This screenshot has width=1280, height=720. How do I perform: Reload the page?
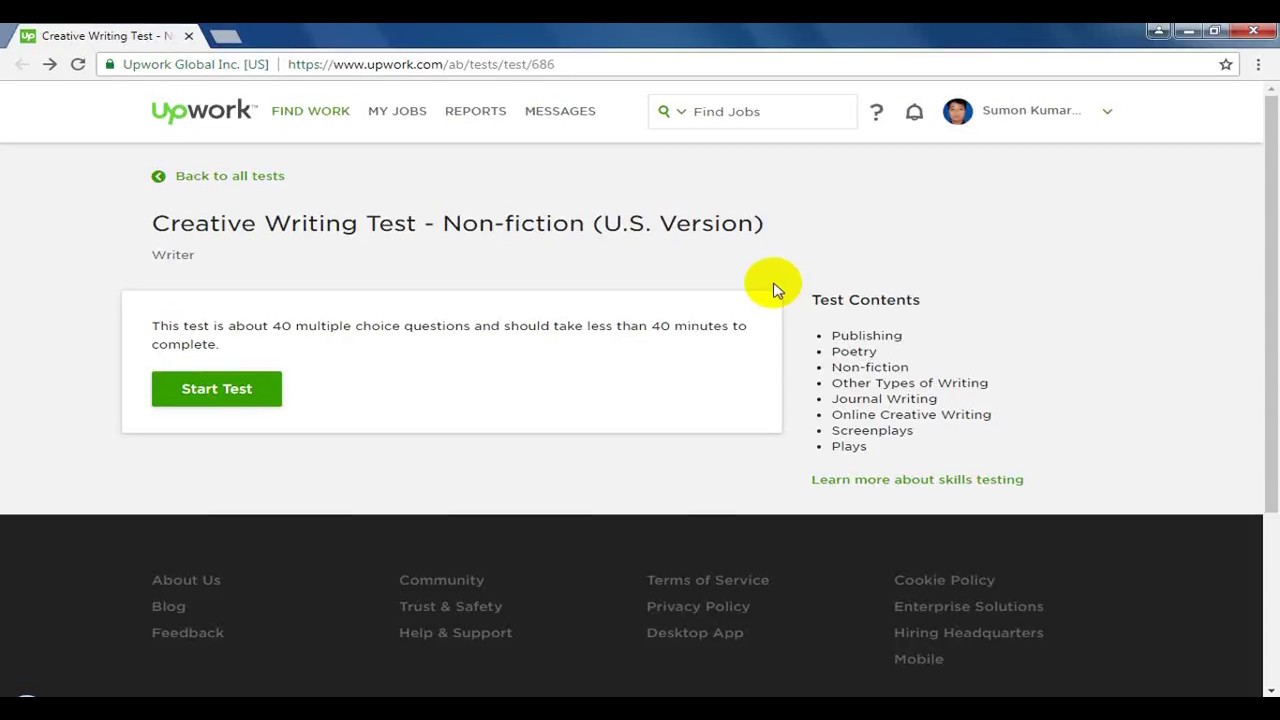pyautogui.click(x=78, y=64)
